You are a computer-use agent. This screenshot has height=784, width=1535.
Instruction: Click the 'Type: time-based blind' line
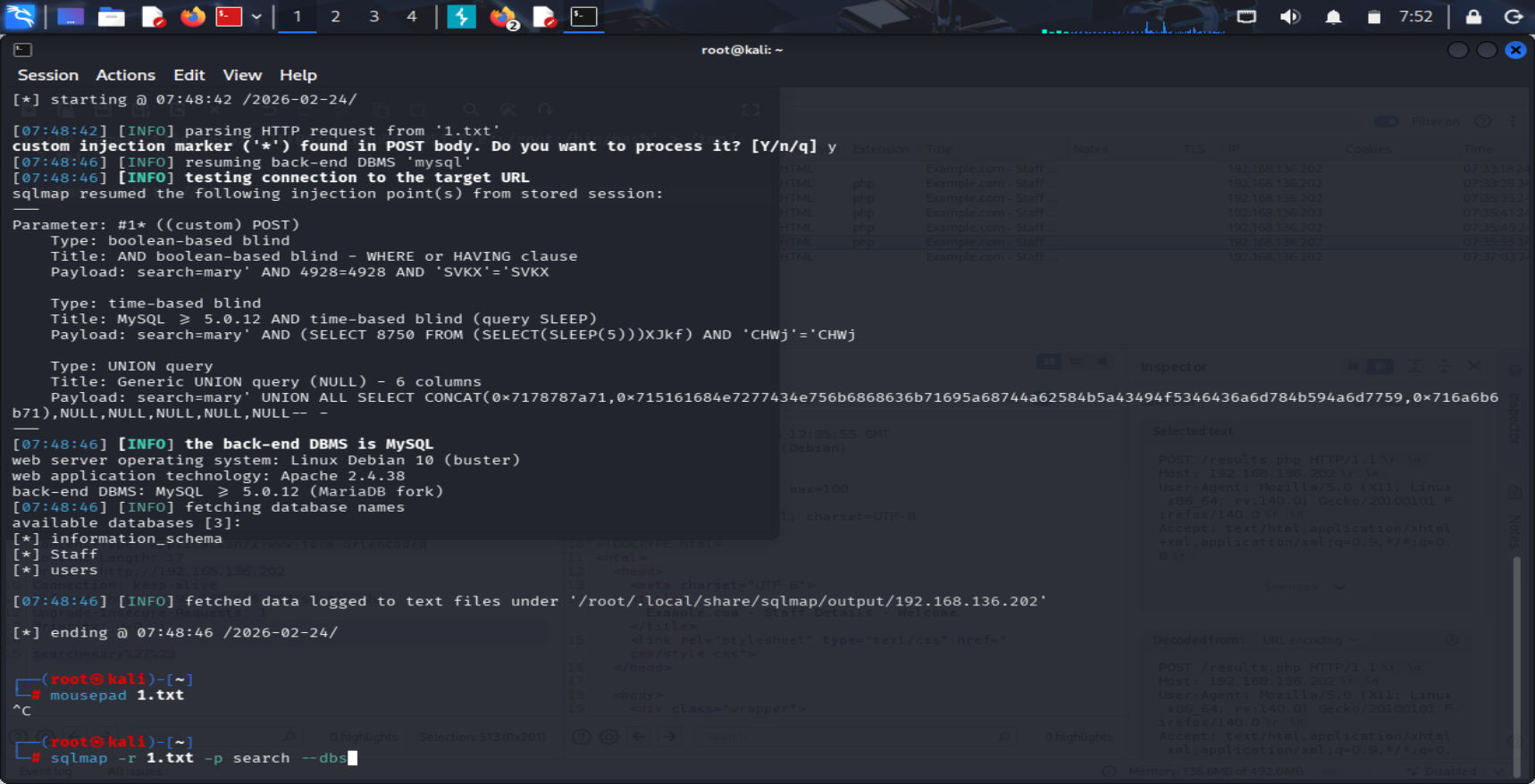coord(155,303)
